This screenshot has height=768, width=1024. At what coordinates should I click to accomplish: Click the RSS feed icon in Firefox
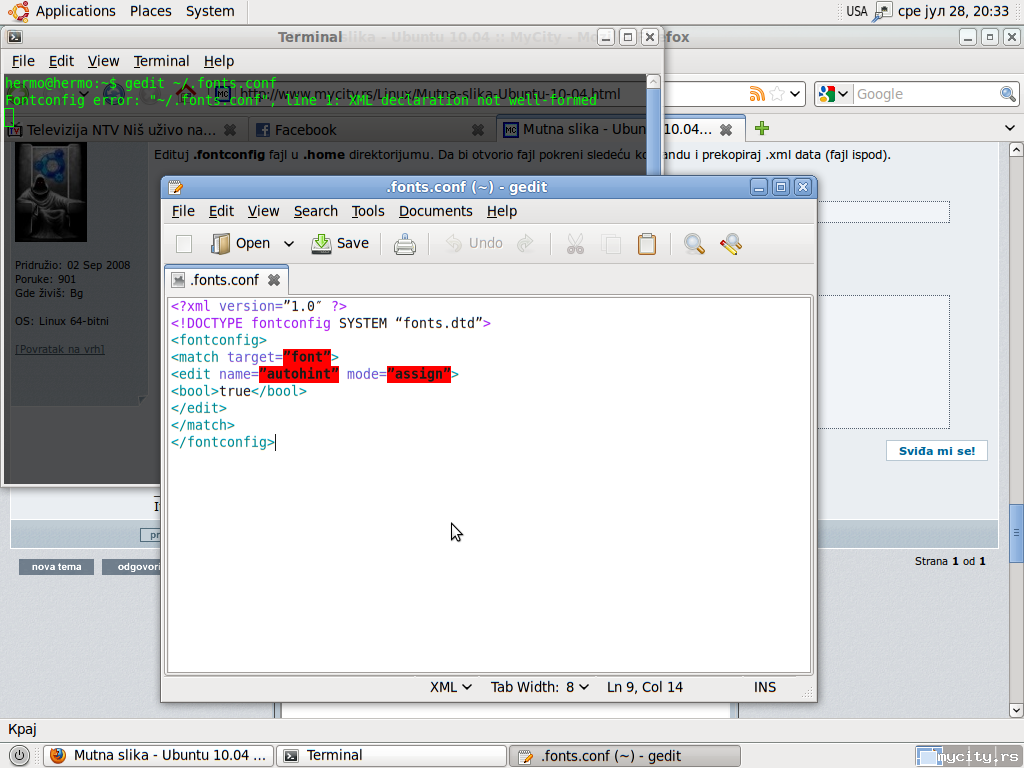(x=757, y=94)
